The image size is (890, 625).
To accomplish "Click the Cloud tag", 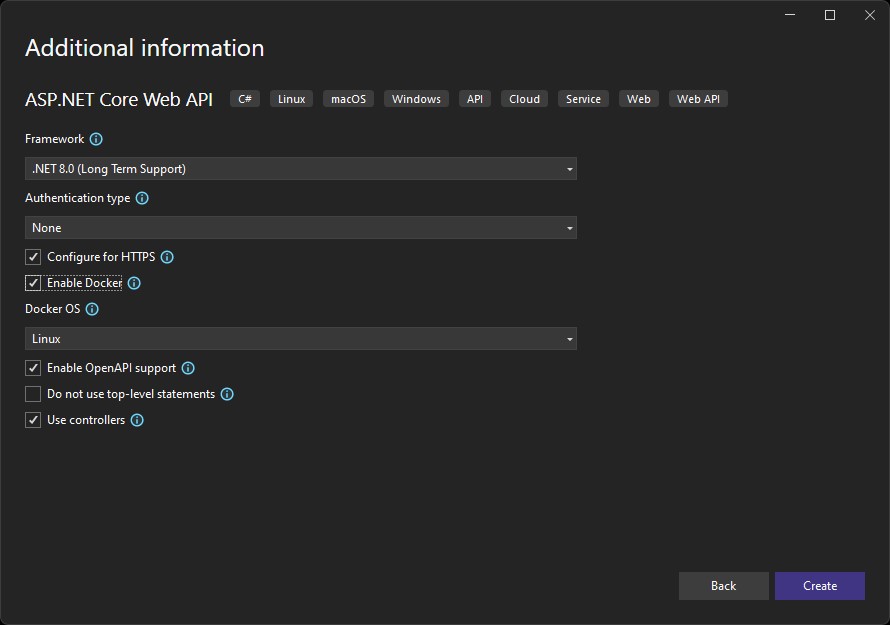I will 524,99.
